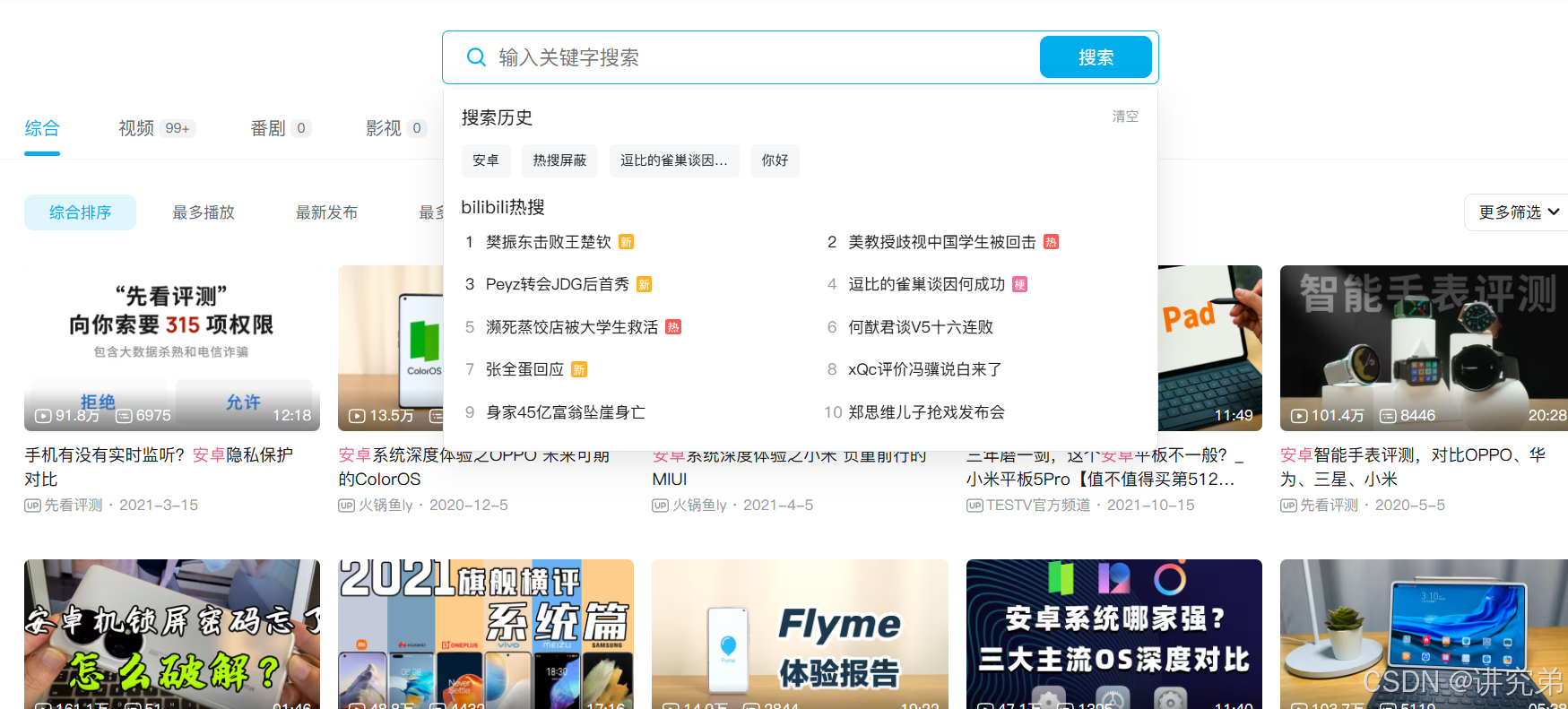Click the magnifier icon in search box
Screen dimensions: 1568x709
476,57
